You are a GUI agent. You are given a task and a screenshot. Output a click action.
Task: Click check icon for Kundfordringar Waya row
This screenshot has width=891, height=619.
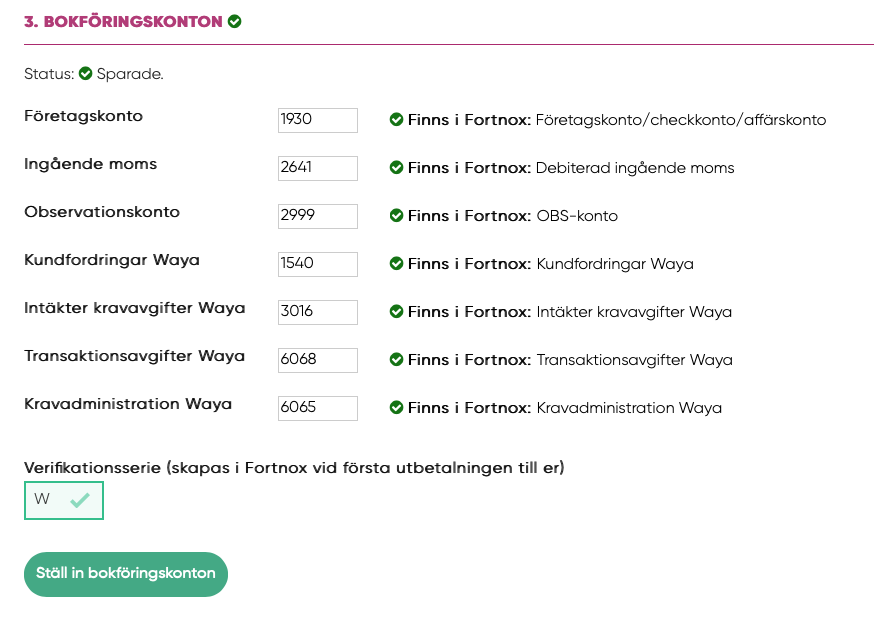[x=396, y=264]
